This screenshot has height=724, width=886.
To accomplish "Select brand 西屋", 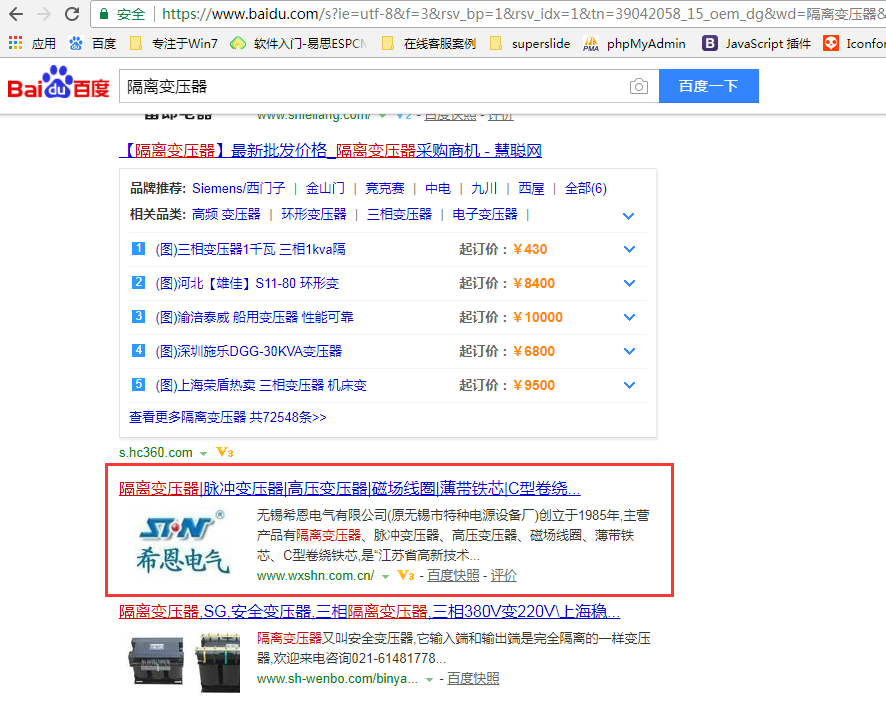I will 531,188.
